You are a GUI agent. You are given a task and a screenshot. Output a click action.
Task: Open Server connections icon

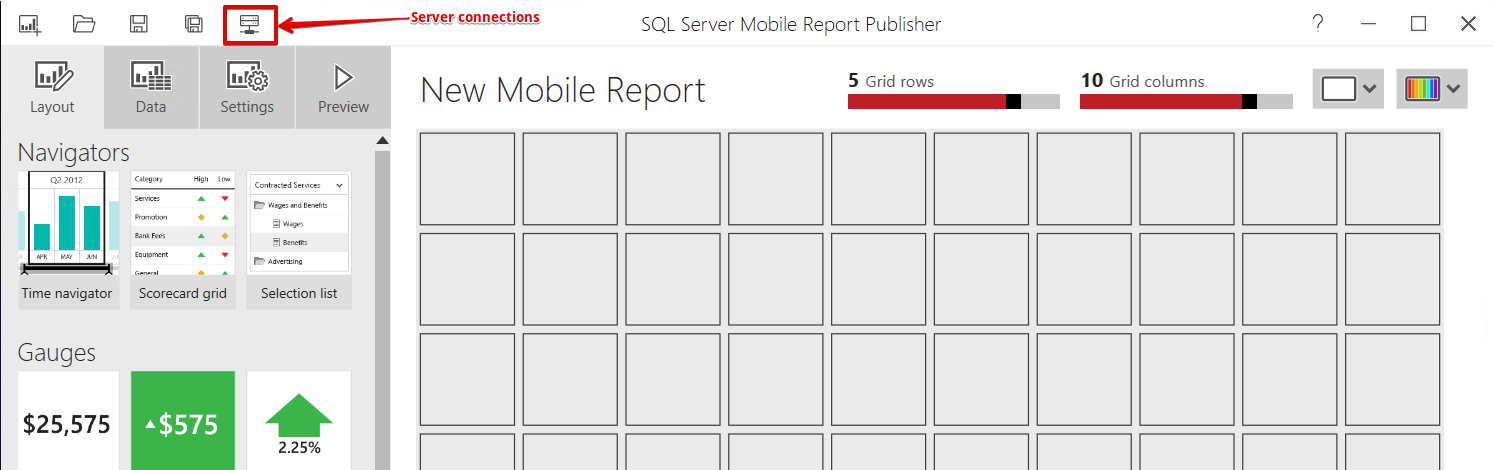pos(250,25)
